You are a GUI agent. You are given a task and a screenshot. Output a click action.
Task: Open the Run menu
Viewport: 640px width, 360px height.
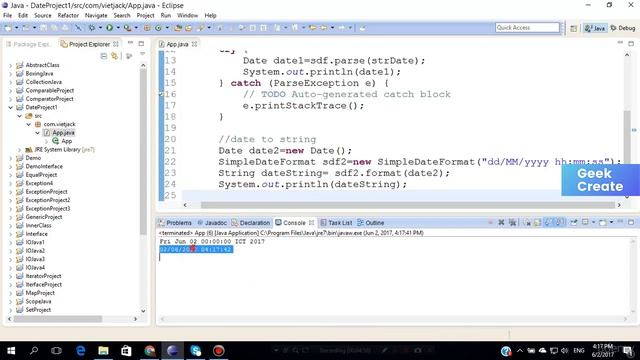tap(166, 16)
